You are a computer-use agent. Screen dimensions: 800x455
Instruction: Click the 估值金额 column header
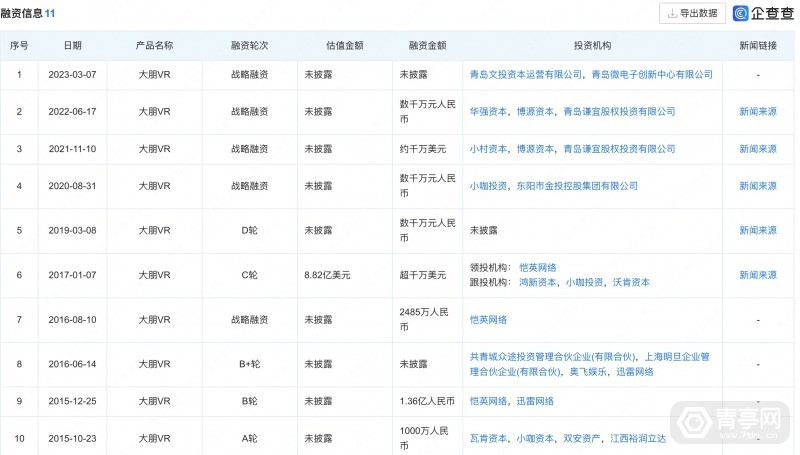(345, 45)
